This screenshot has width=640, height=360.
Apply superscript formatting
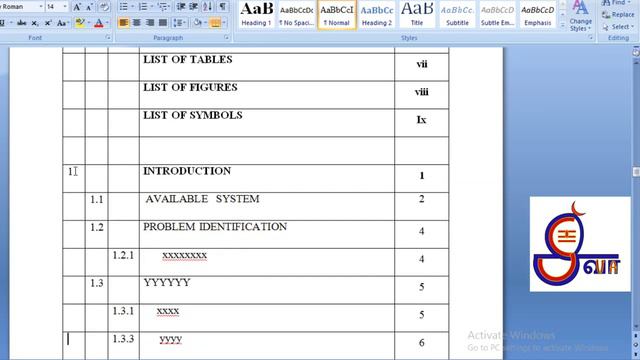(x=48, y=23)
